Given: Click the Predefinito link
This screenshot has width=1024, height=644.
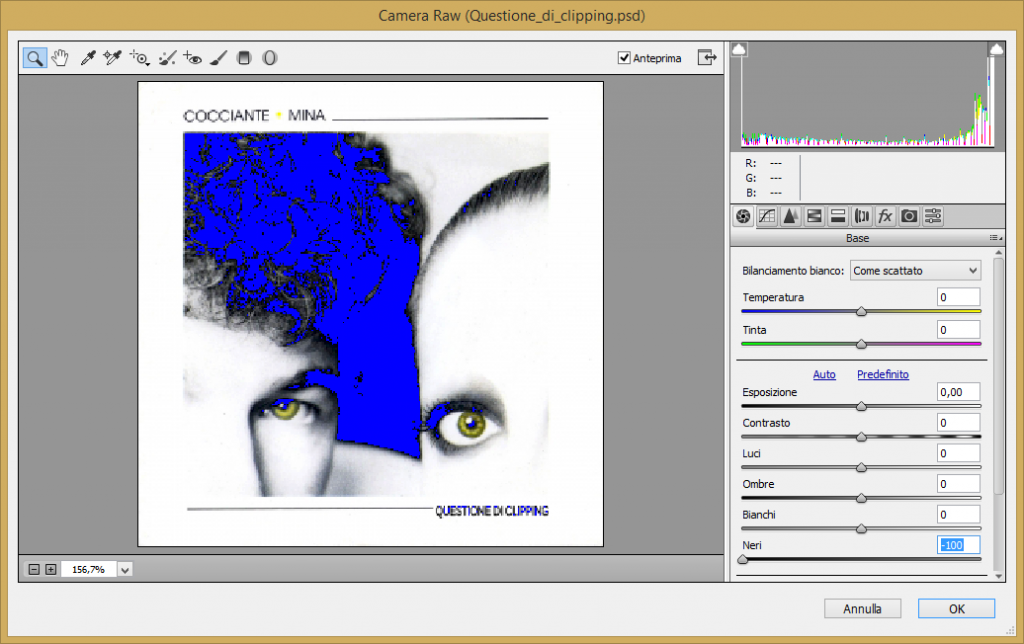Looking at the screenshot, I should click(x=883, y=374).
